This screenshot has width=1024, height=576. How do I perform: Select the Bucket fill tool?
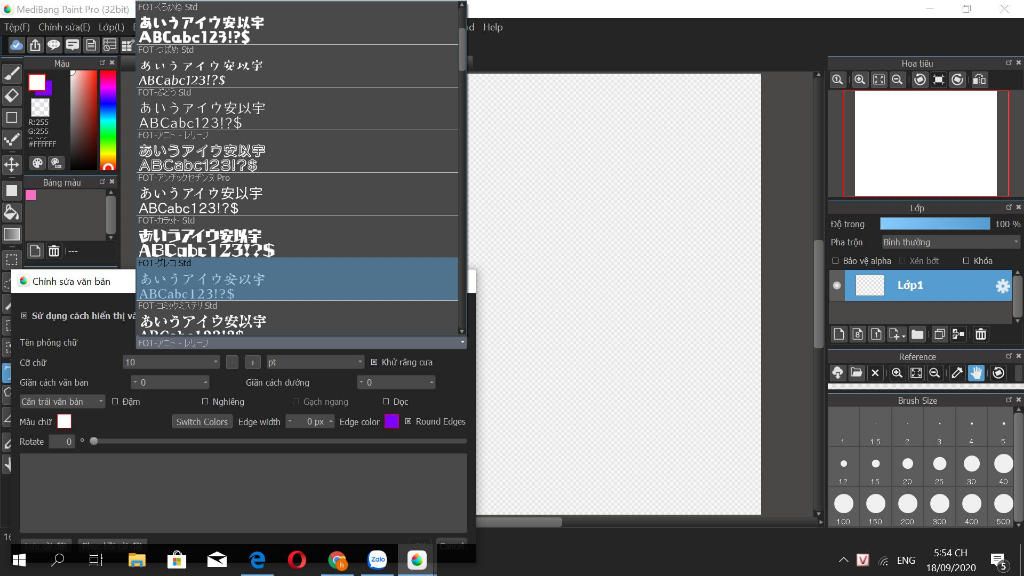point(12,212)
